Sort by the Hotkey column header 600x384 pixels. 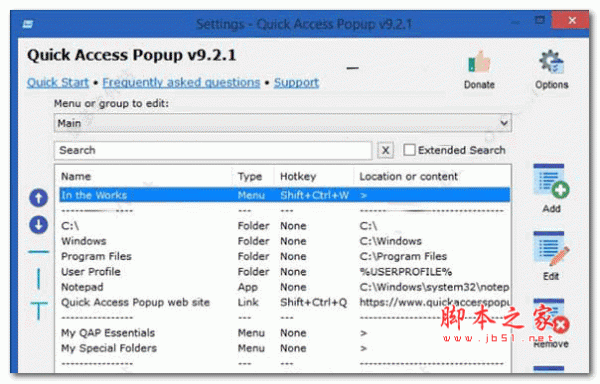click(314, 176)
